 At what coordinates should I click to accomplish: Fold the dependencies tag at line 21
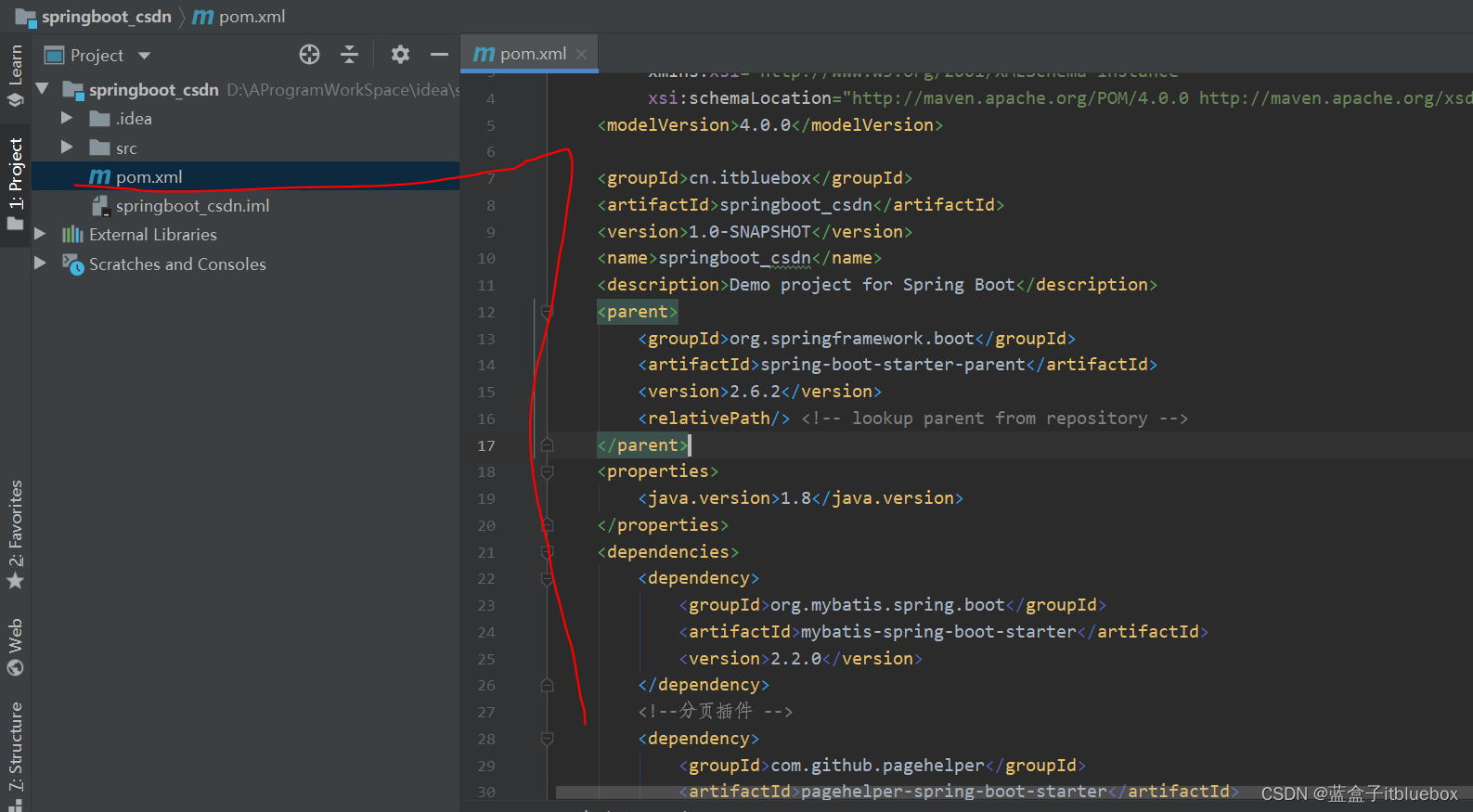point(547,552)
